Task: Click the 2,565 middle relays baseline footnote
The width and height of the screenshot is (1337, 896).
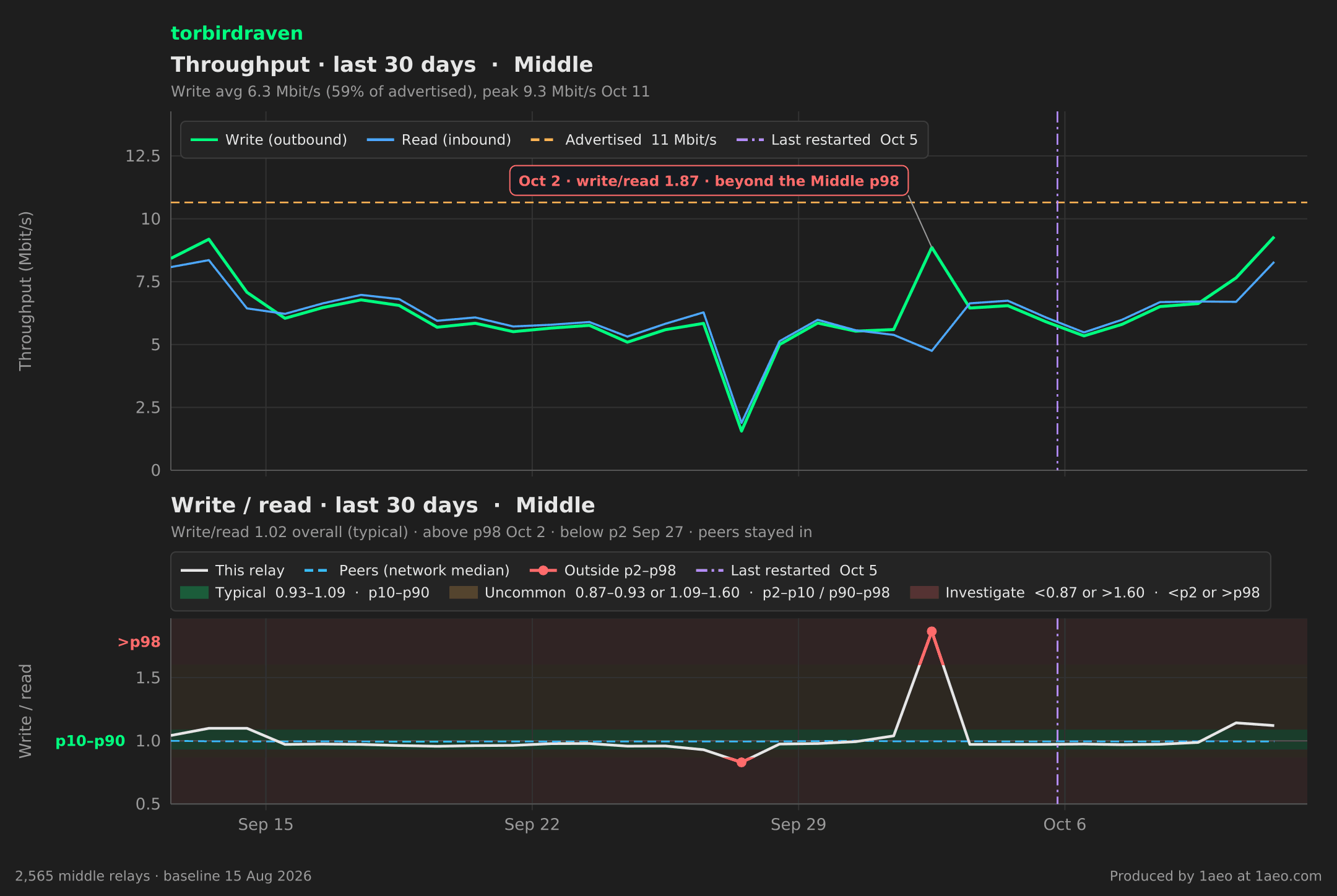Action: pyautogui.click(x=163, y=876)
